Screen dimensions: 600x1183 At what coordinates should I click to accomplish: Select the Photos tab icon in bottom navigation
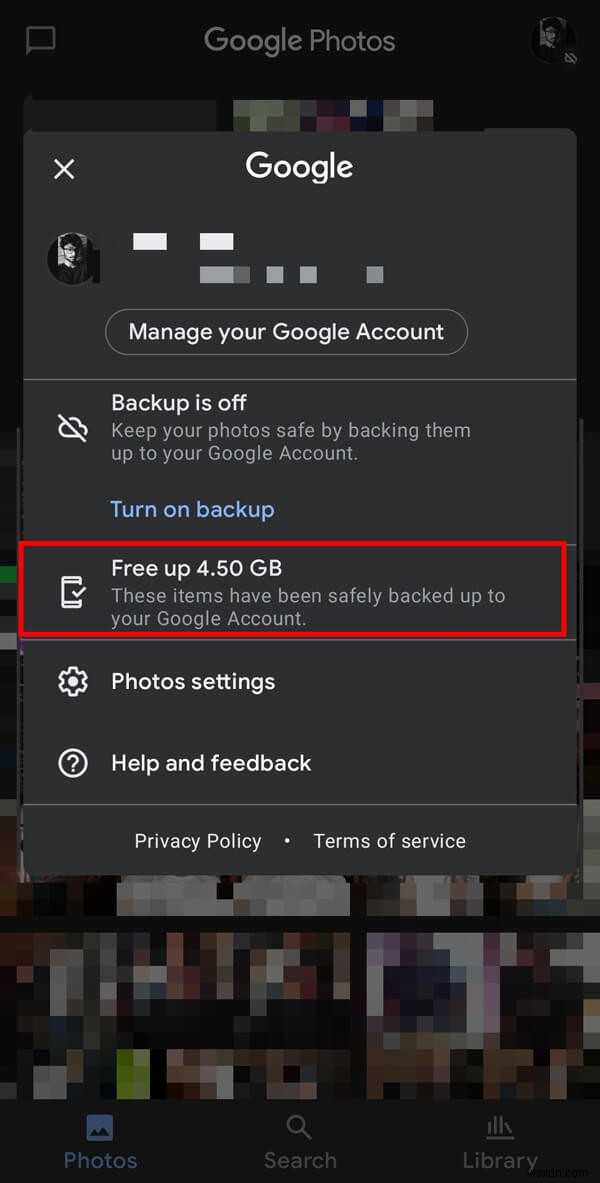[100, 1127]
